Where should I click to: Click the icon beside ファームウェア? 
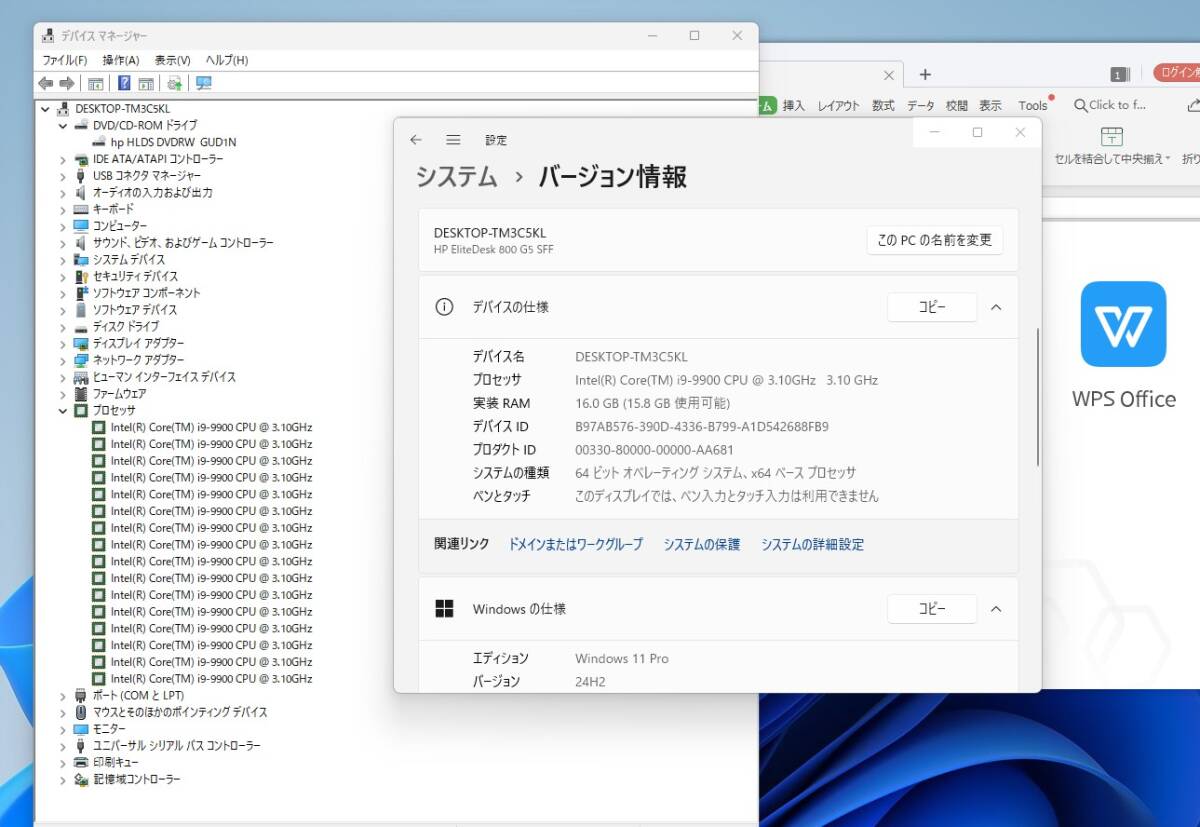coord(81,394)
